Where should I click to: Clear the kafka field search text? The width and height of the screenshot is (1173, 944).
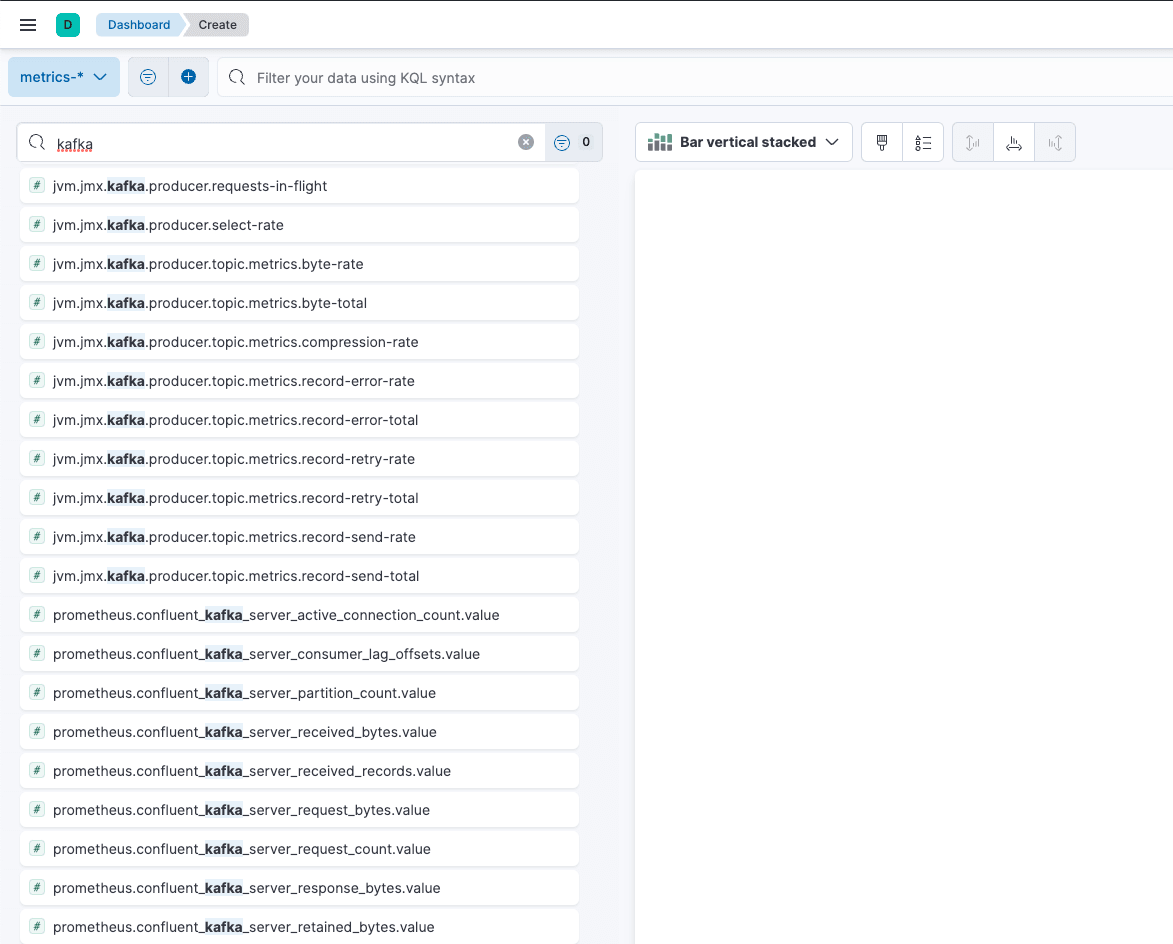pos(526,142)
